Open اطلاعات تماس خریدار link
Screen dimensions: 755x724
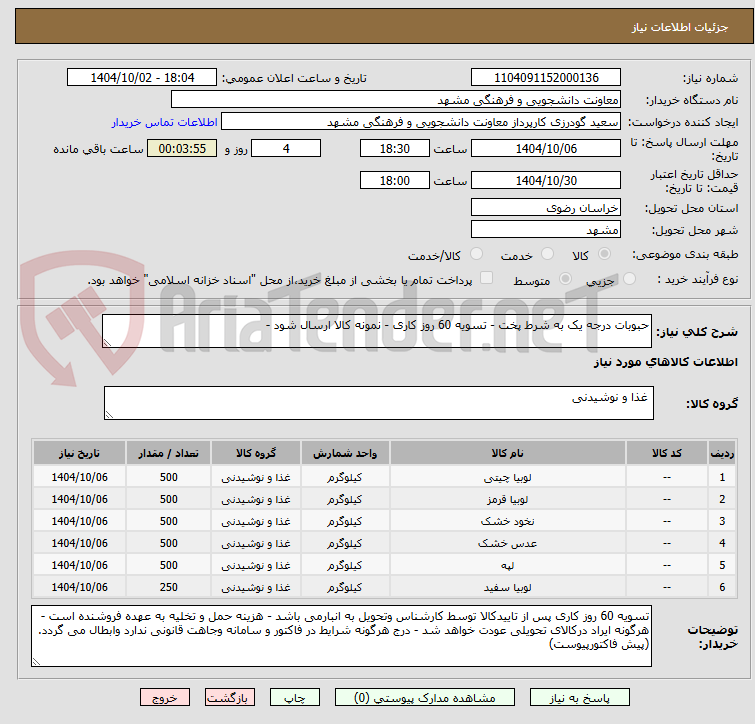(165, 122)
